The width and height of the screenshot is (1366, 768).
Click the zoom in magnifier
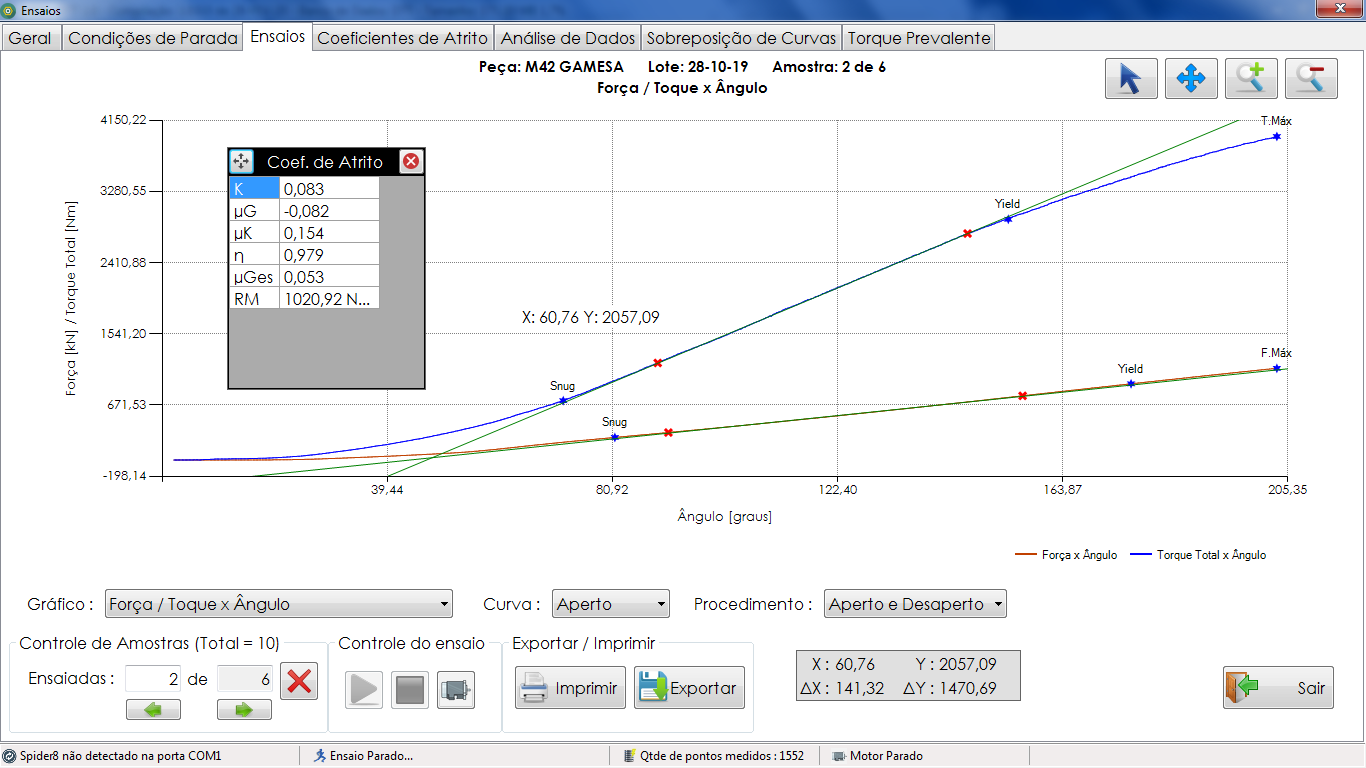pos(1251,78)
